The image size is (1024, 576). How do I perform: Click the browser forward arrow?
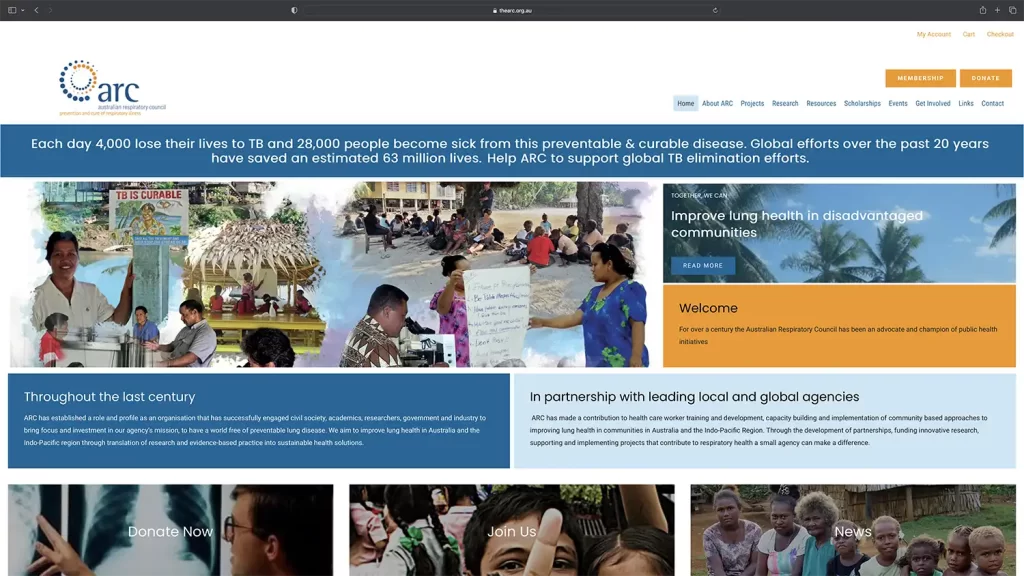[50, 10]
